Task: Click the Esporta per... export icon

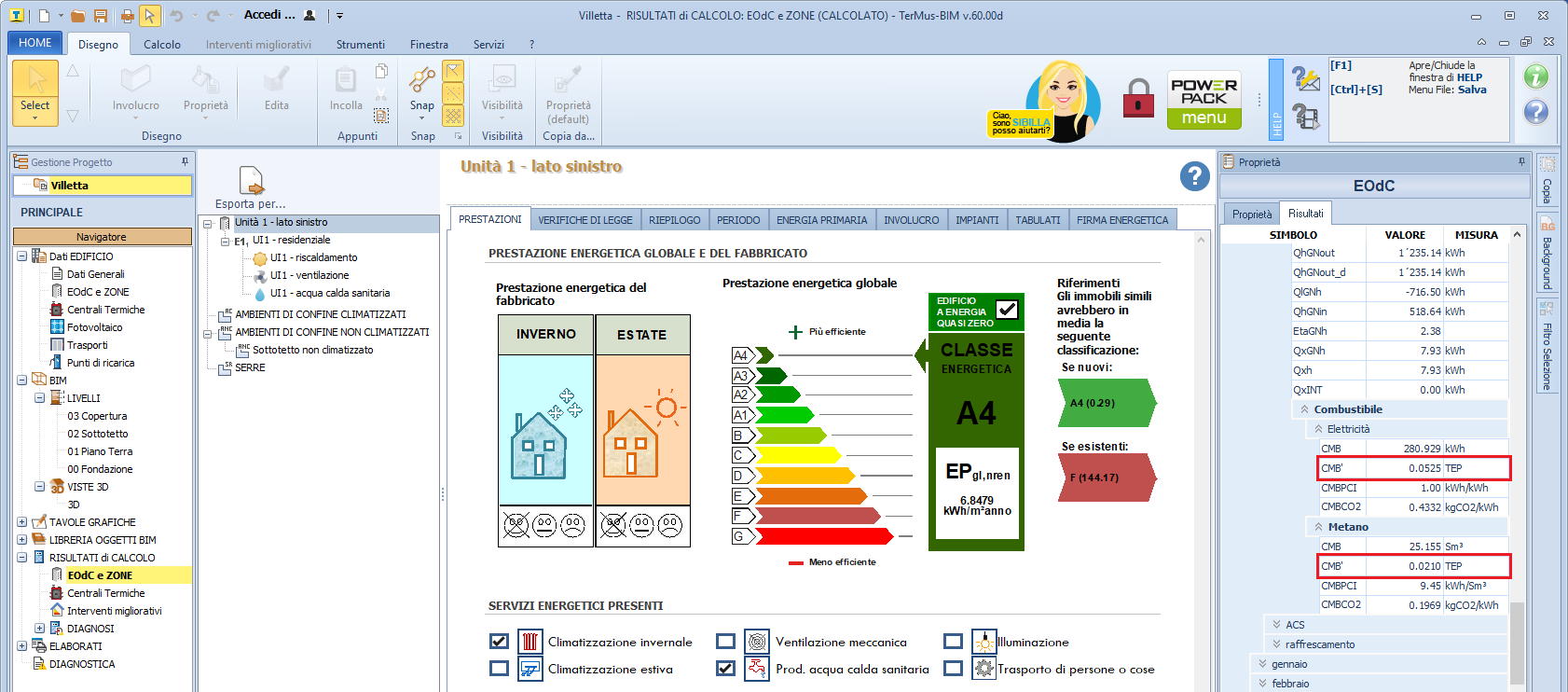Action: 251,180
